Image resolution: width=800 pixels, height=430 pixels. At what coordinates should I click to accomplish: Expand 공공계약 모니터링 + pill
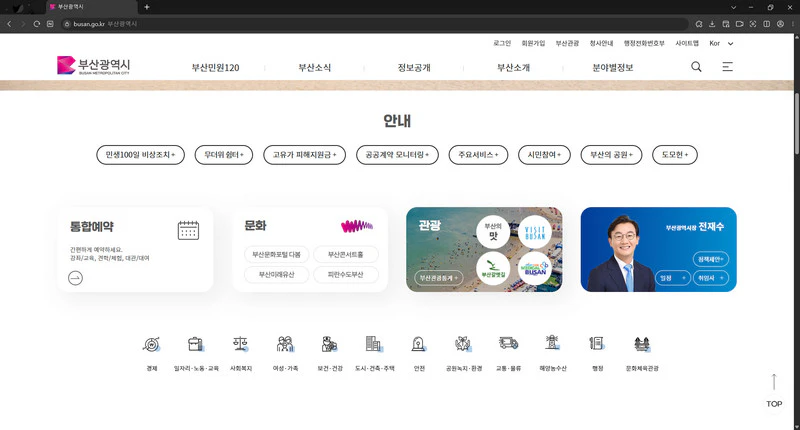tap(397, 155)
